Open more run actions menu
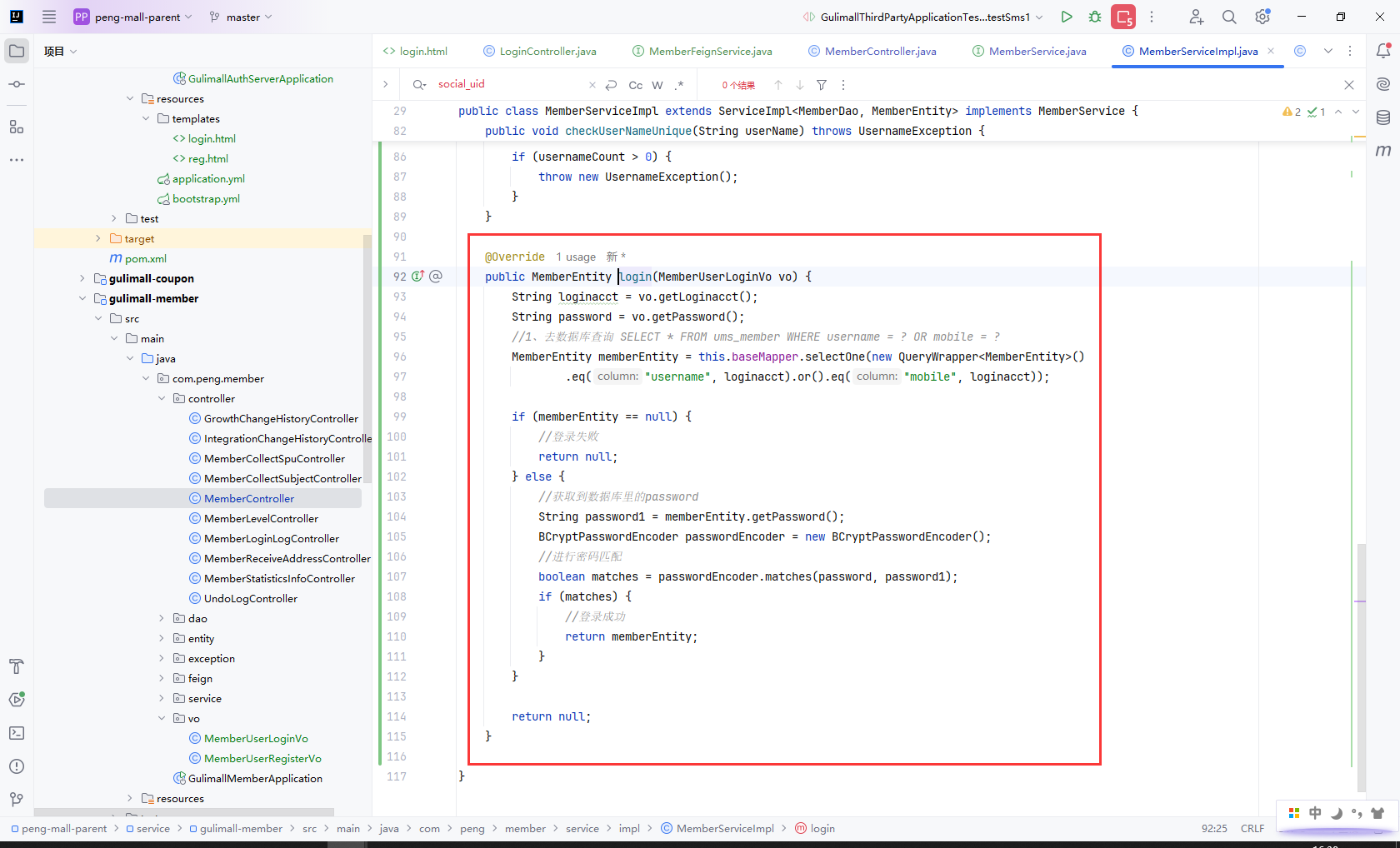This screenshot has width=1400, height=848. [1152, 17]
